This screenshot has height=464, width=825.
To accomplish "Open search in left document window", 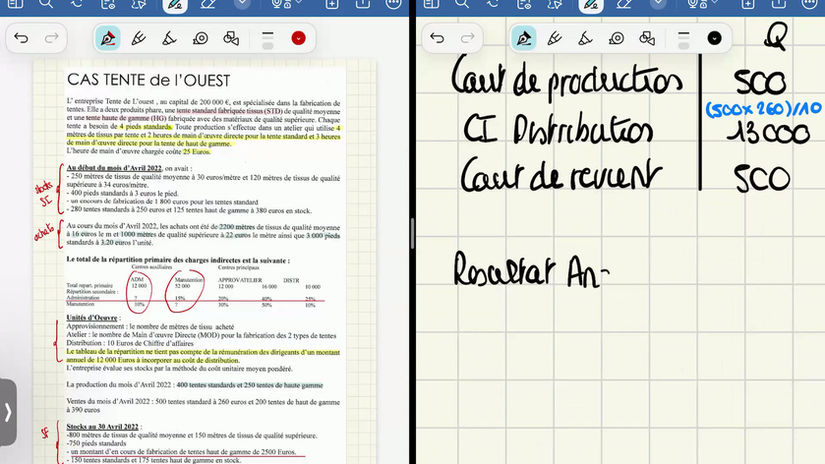I will click(46, 4).
